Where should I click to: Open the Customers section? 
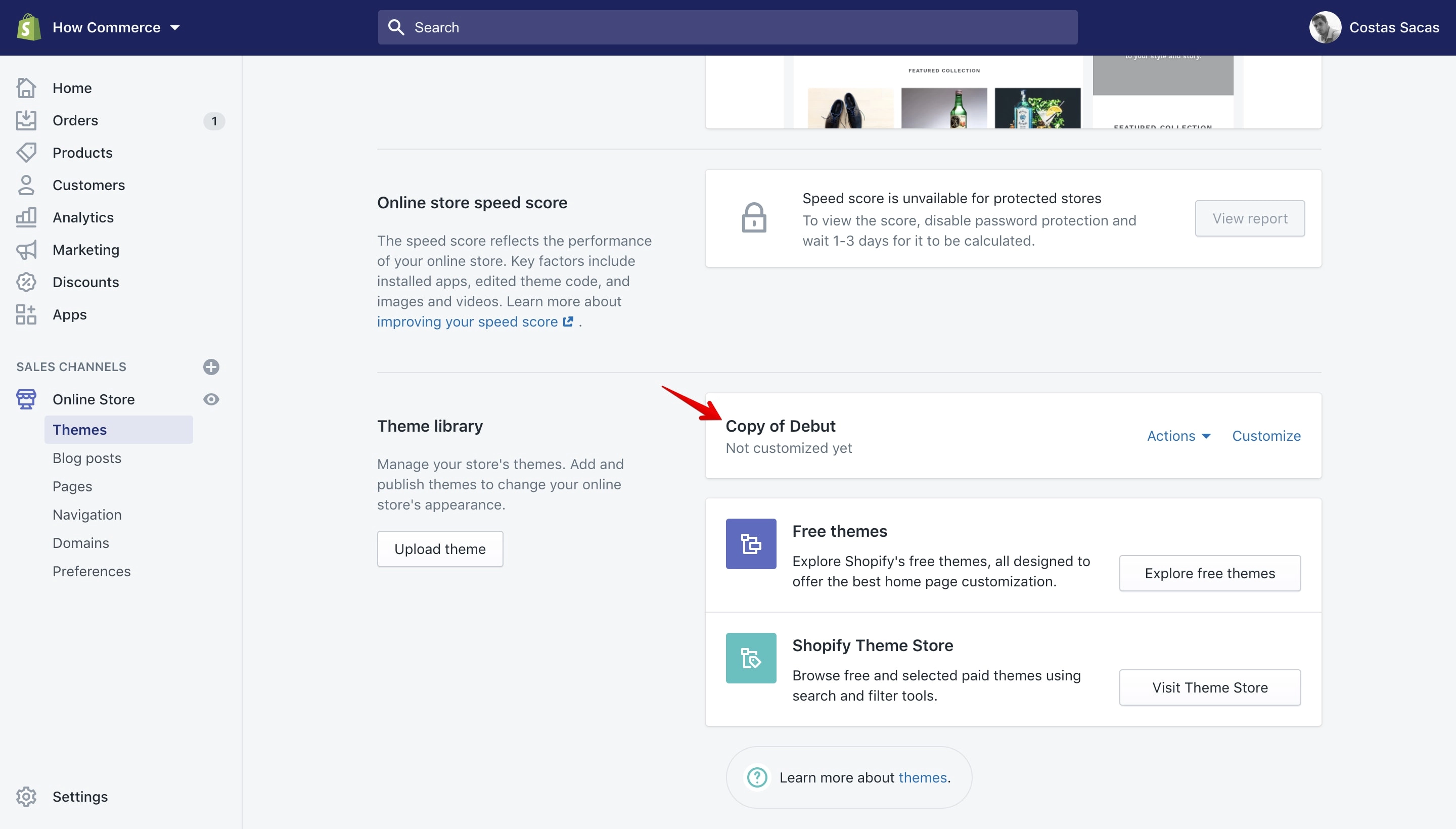tap(89, 185)
